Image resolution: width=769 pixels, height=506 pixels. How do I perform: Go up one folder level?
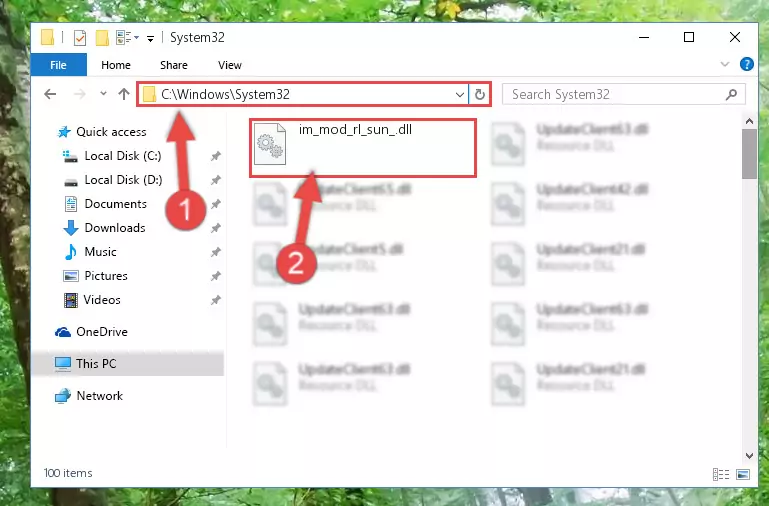coord(124,94)
